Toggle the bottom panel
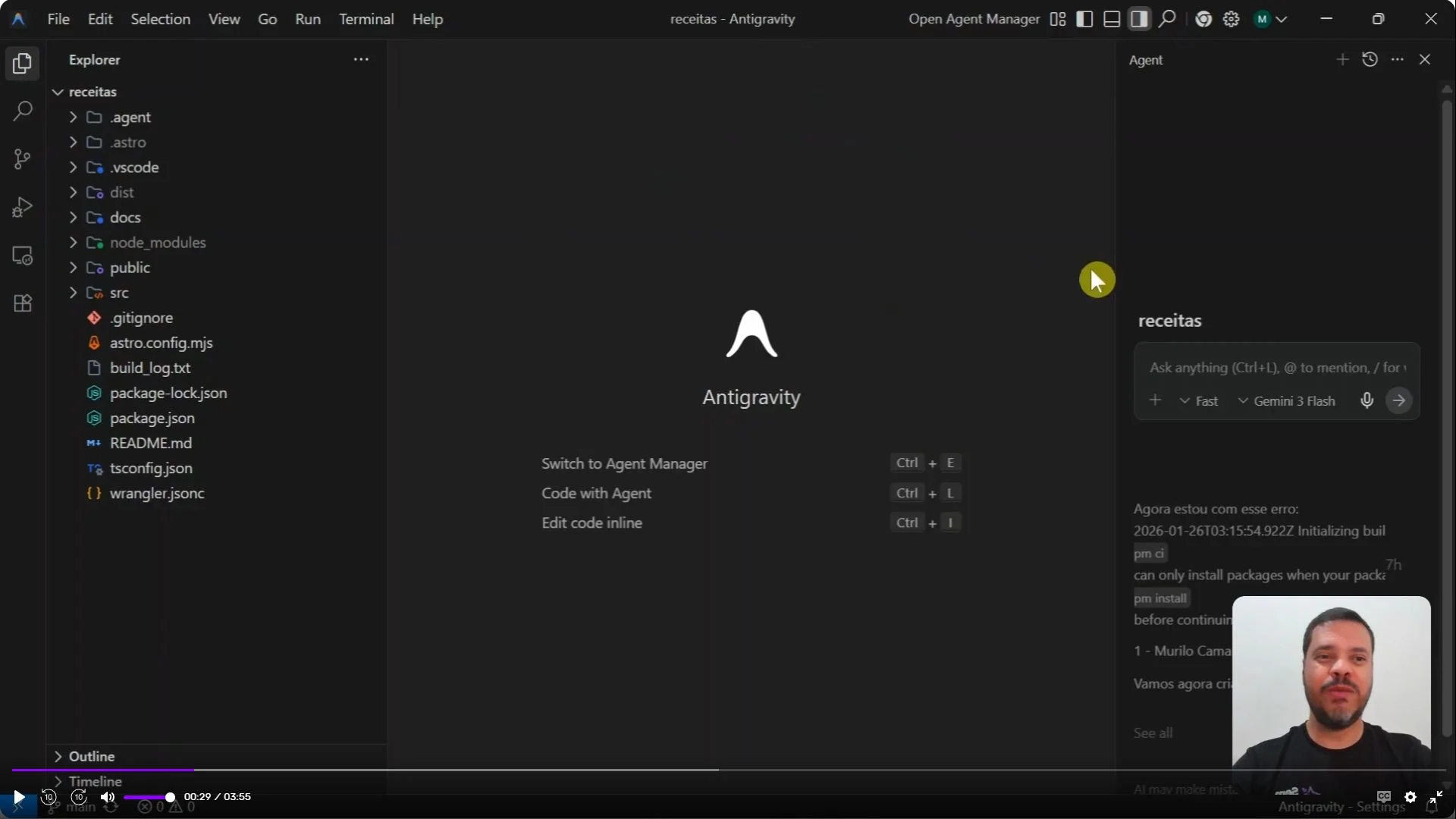 (x=1112, y=19)
